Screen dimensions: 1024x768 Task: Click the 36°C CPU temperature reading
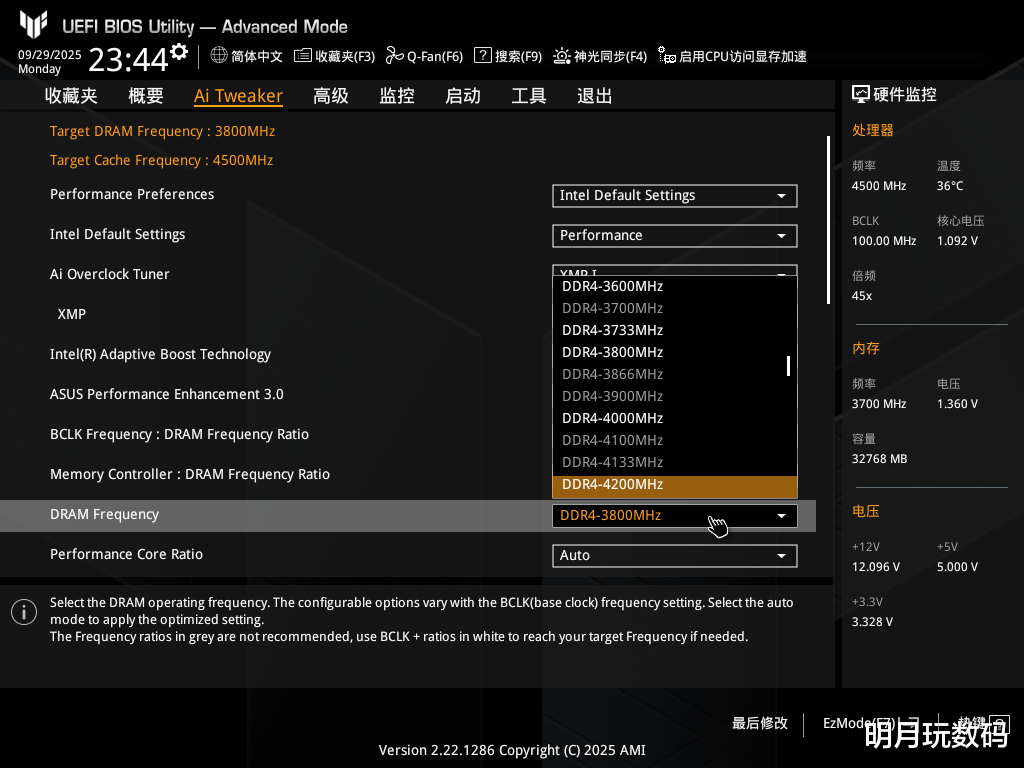(950, 186)
